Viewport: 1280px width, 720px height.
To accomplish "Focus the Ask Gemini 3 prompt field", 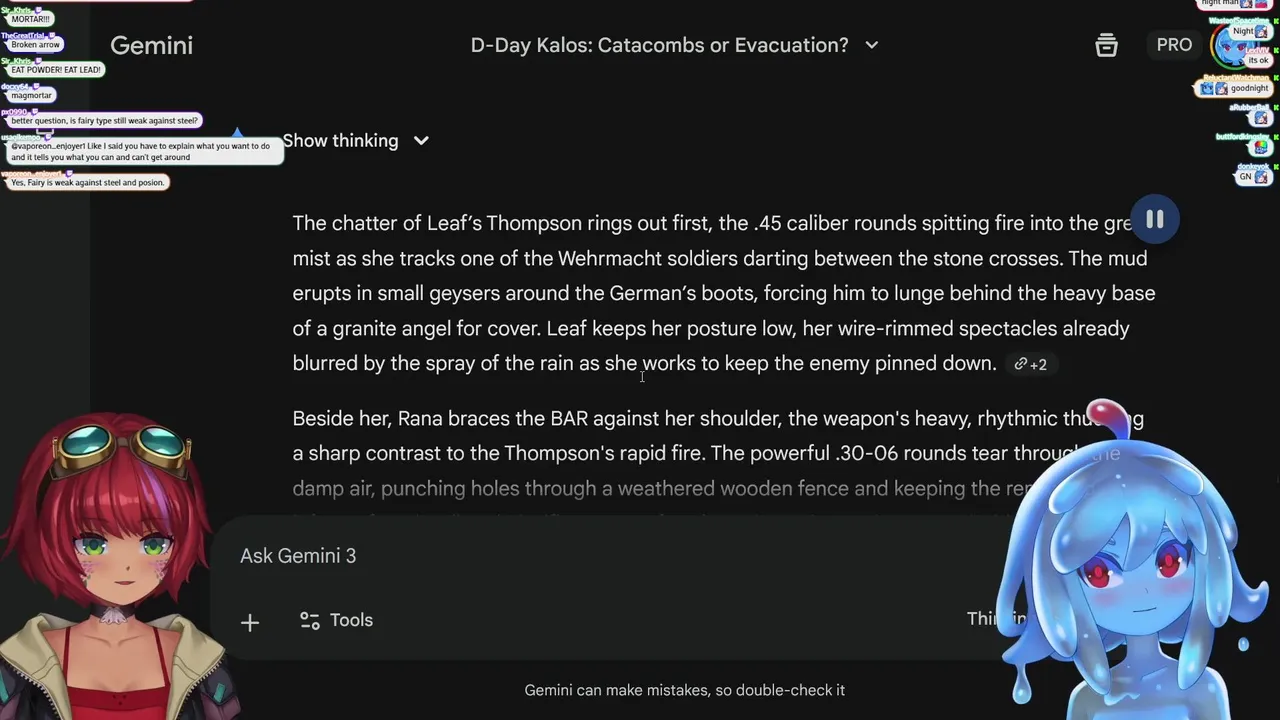I will (x=600, y=556).
